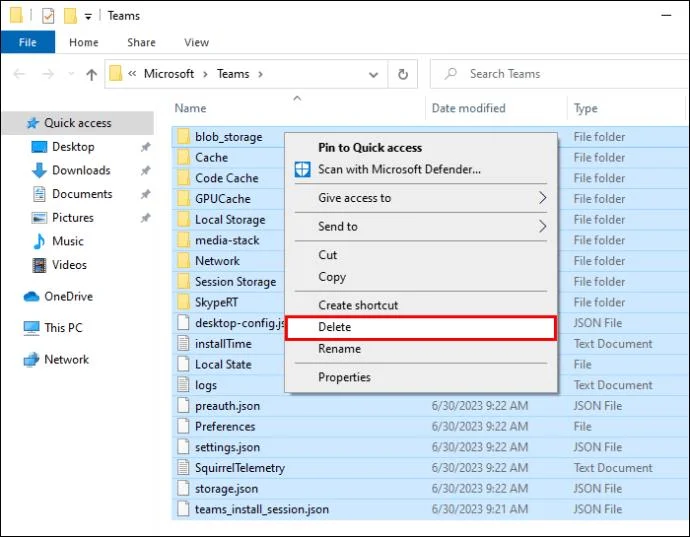Click the GPUCache folder icon
Viewport: 690px width, 537px height.
coord(184,199)
